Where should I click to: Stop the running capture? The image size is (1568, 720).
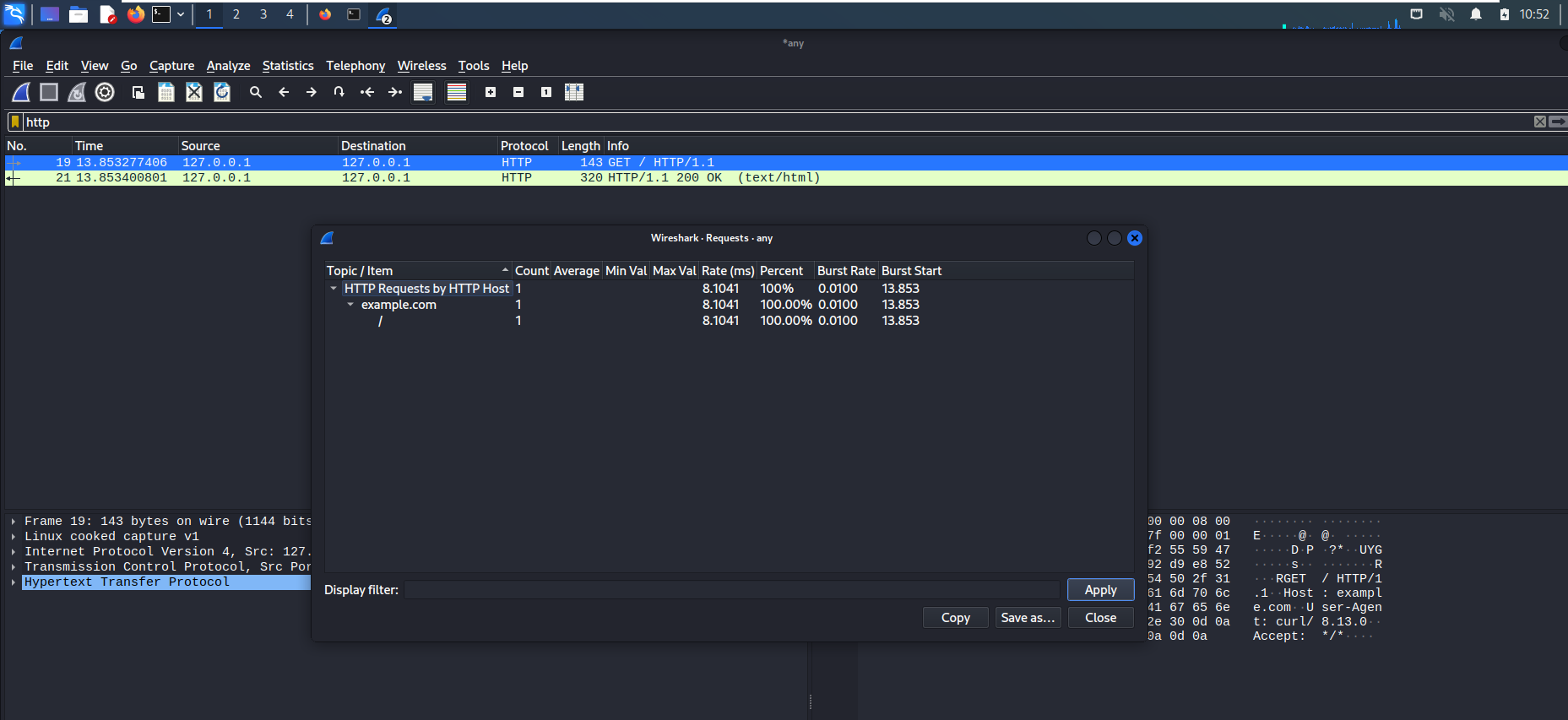tap(49, 92)
